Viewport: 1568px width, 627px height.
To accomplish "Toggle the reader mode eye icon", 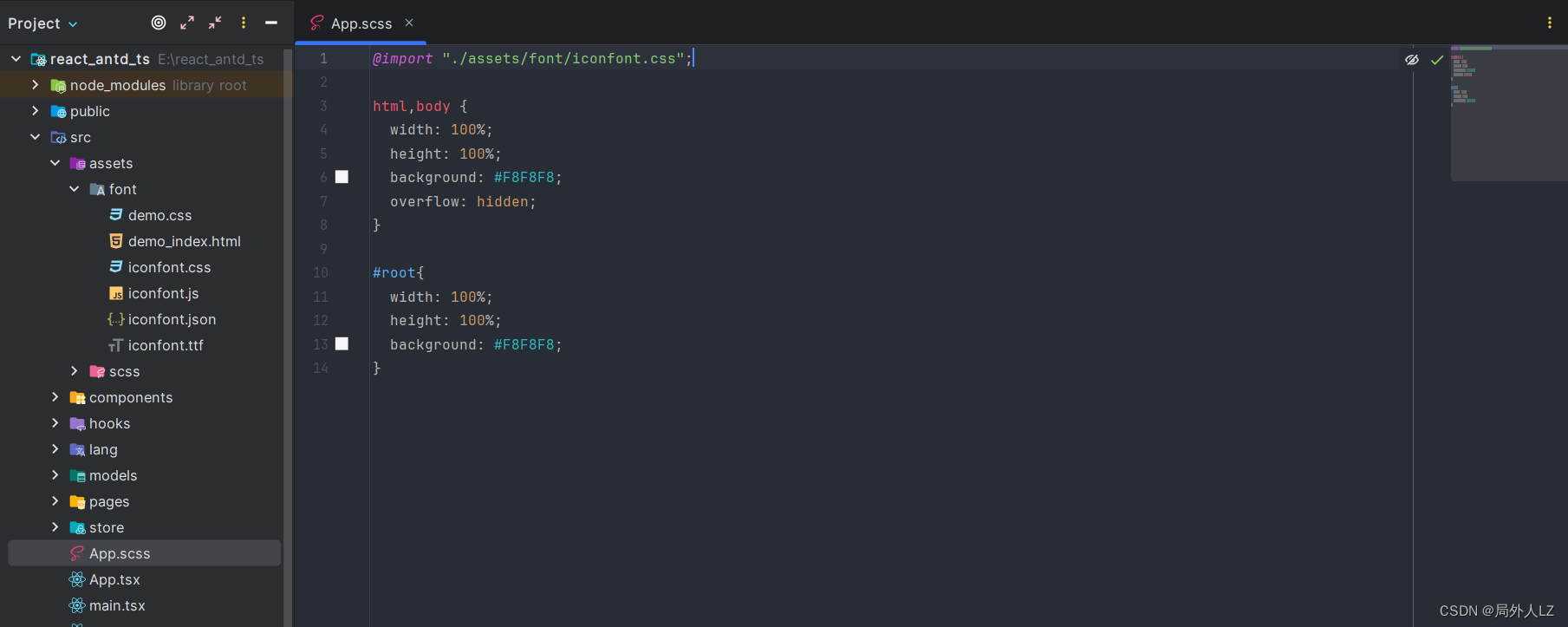I will point(1412,60).
